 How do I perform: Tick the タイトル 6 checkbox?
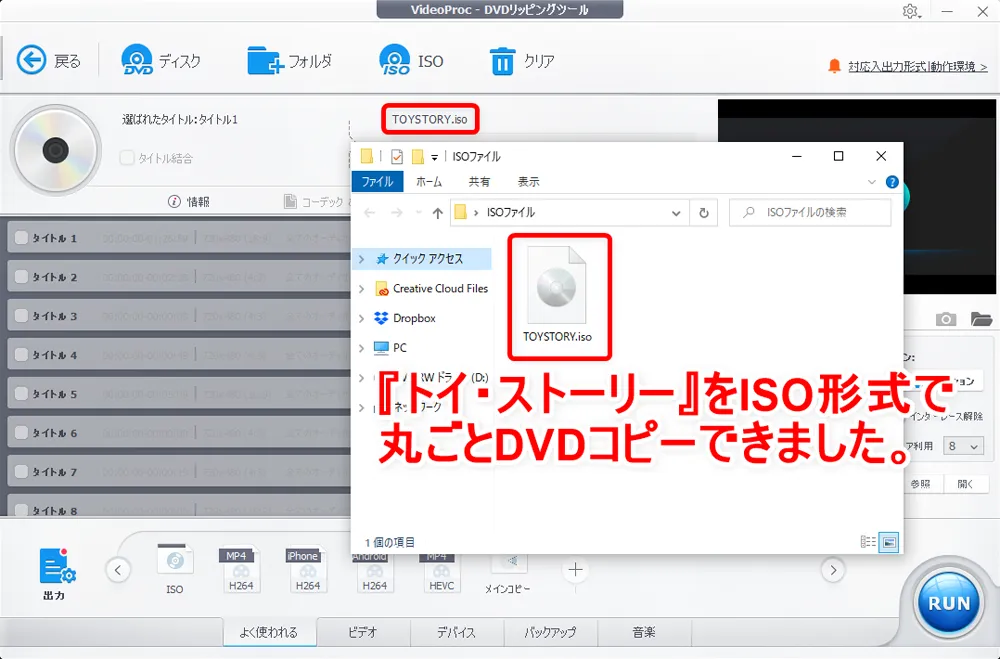[21, 432]
